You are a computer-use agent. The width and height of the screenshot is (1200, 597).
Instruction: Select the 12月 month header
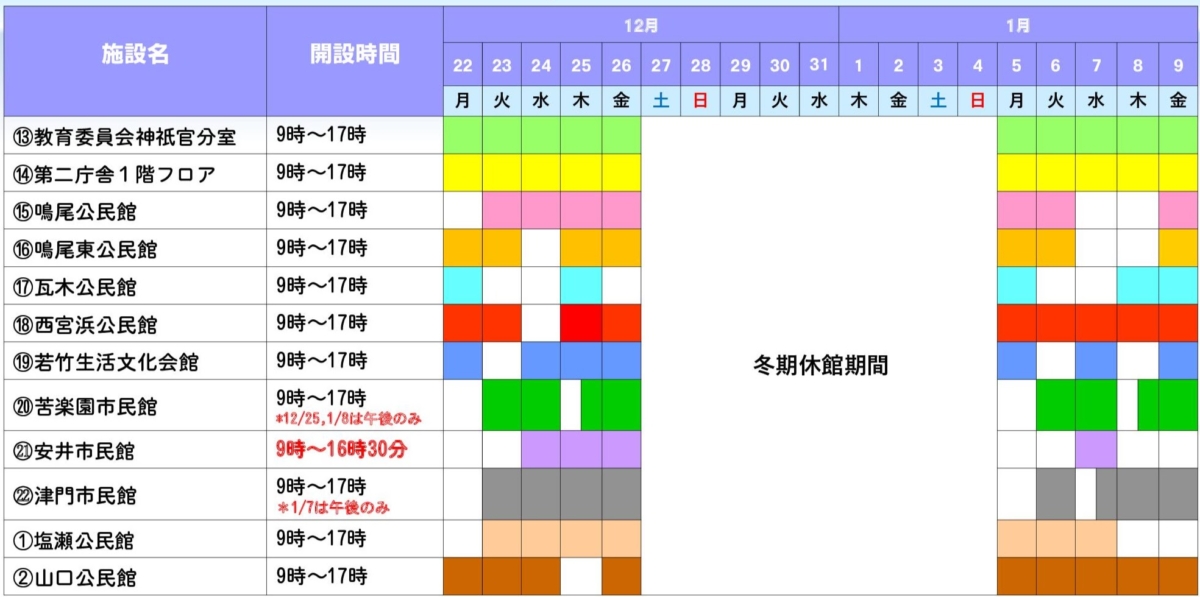coord(641,25)
